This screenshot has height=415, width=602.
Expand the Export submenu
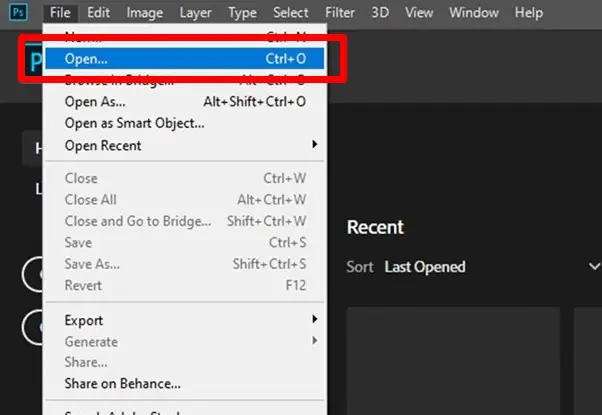click(x=185, y=320)
